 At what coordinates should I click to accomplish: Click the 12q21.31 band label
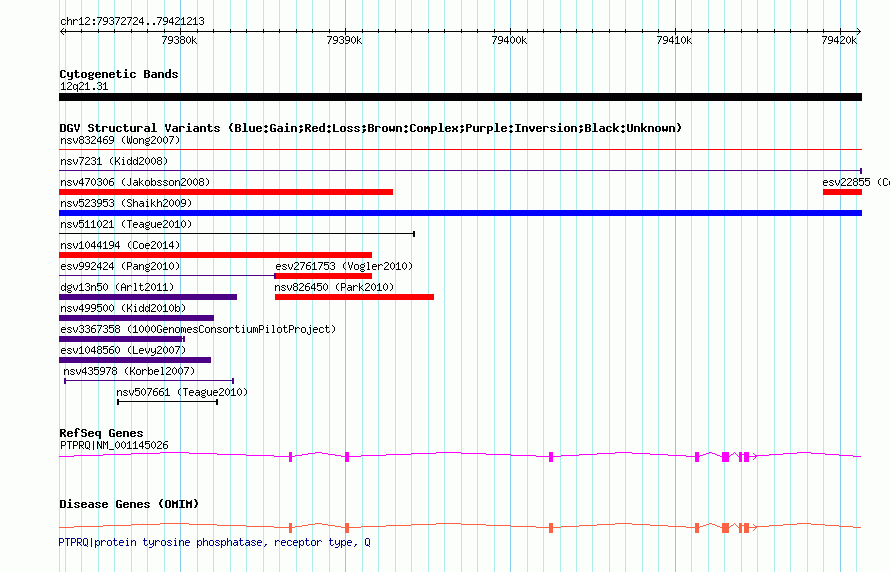[x=84, y=86]
